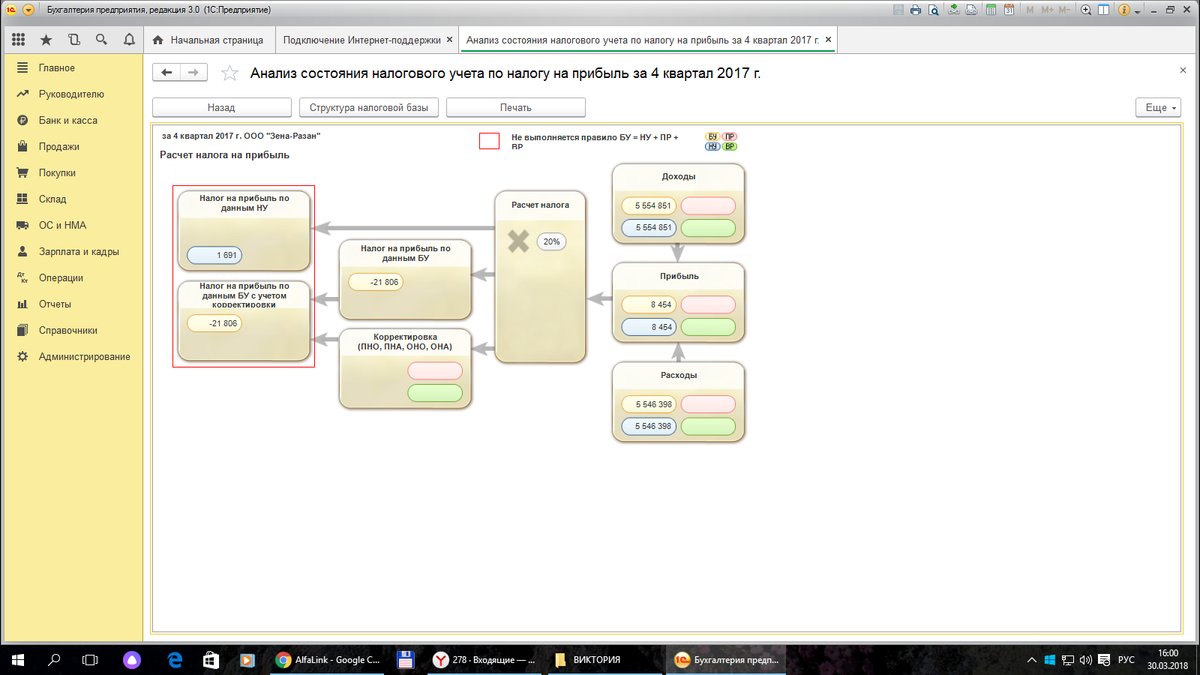Click the pink field in Доходы block
Screen dimensions: 1200x675
tap(708, 206)
